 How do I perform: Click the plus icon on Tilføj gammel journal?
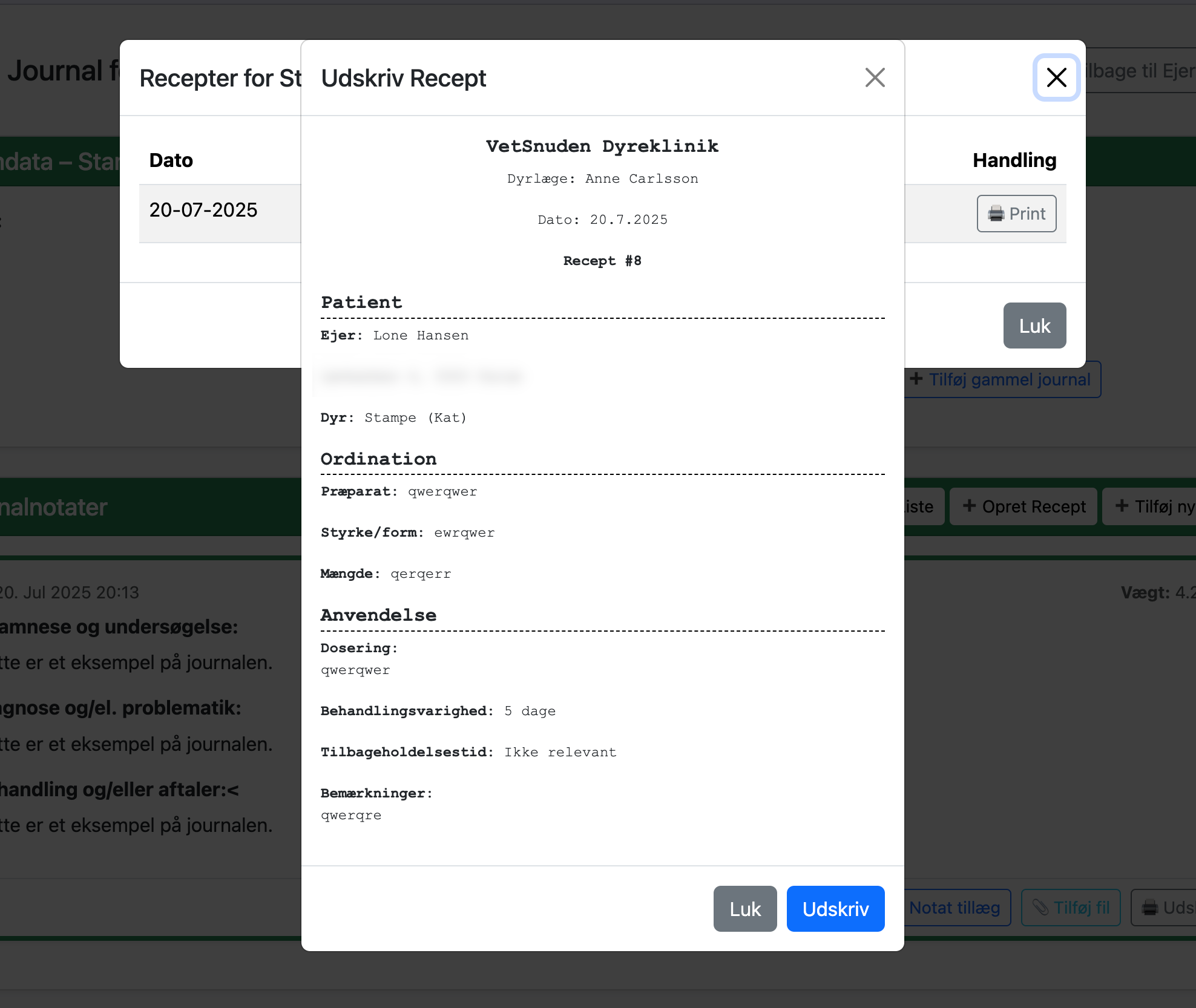click(917, 379)
